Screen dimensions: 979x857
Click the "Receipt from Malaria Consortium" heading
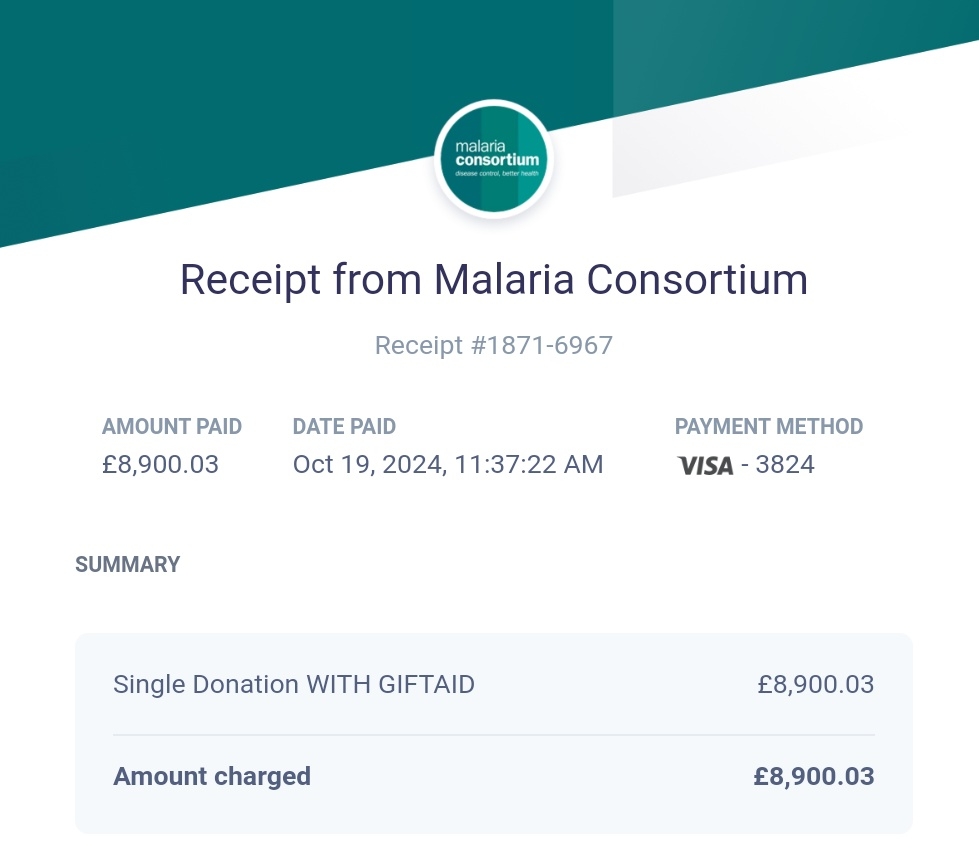[494, 279]
